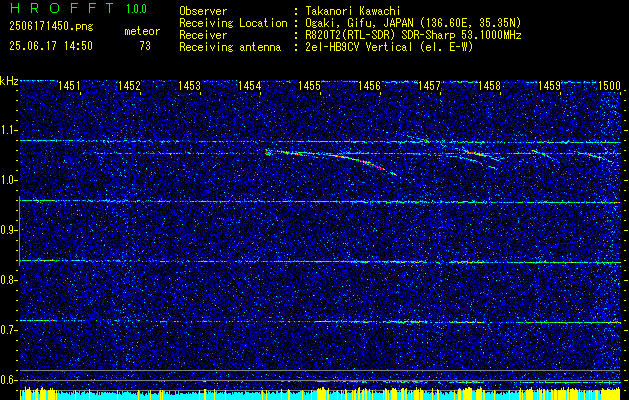Click the 1.0 kHz axis label

point(8,180)
